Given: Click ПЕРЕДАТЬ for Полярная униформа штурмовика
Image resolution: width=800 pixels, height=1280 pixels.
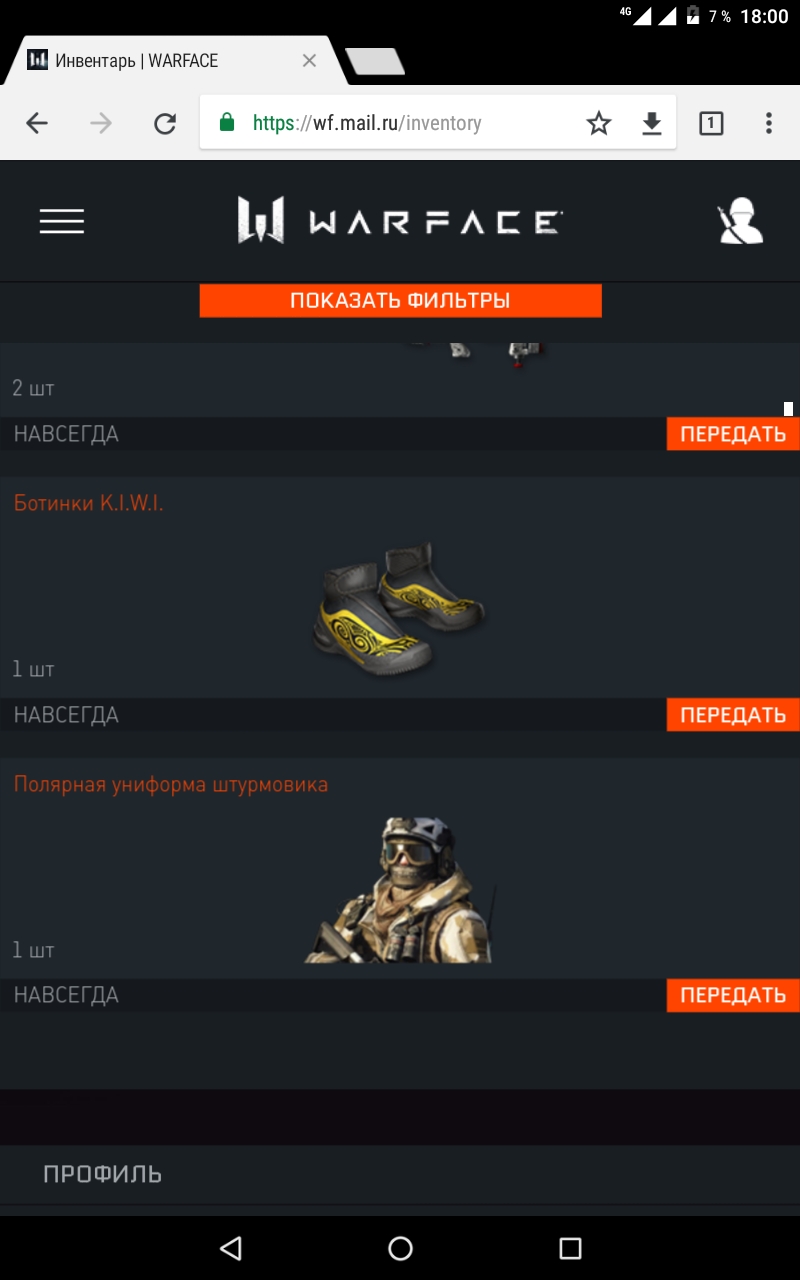Looking at the screenshot, I should [x=733, y=995].
